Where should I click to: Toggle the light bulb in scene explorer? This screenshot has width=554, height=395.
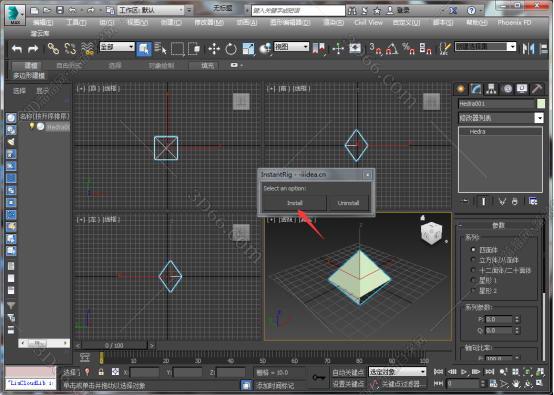coord(32,126)
